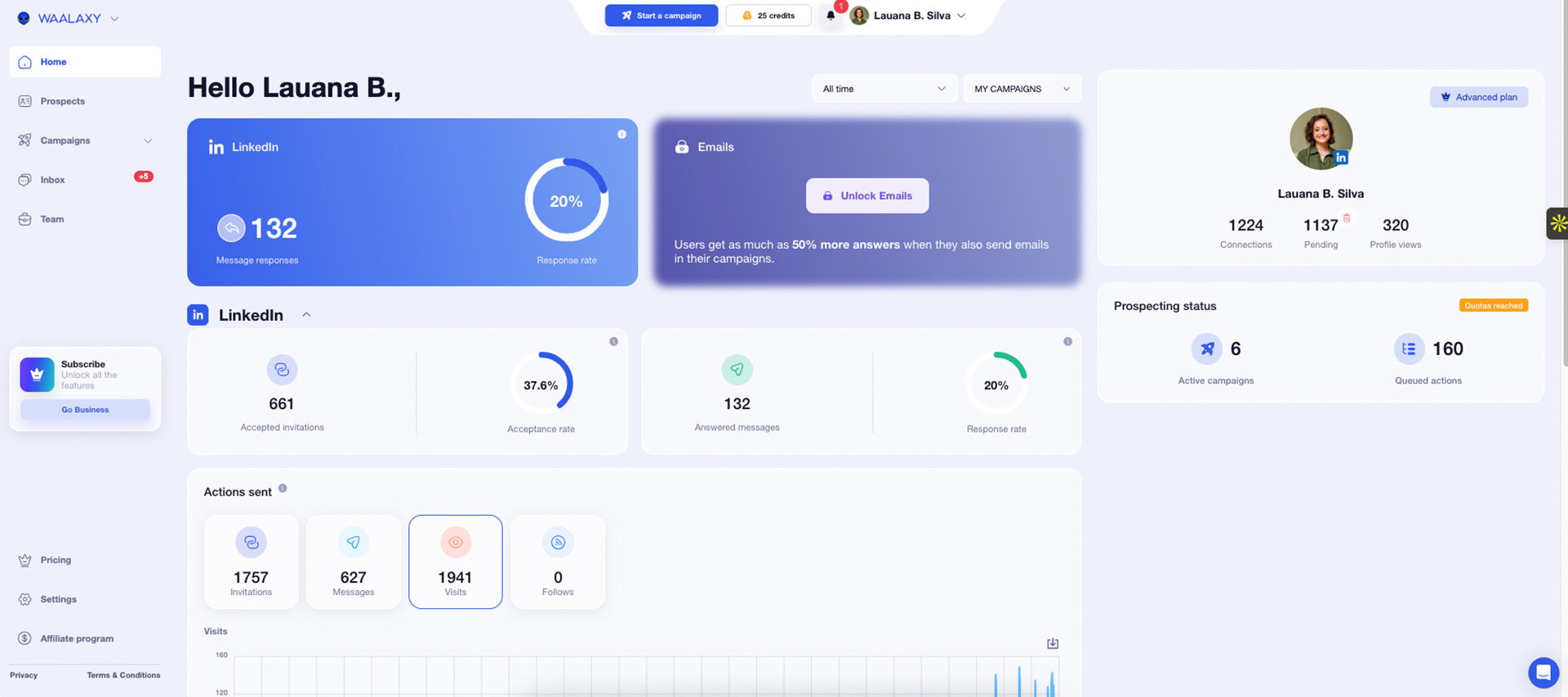This screenshot has height=697, width=1568.
Task: Click the info icon on acceptance card
Action: tap(613, 341)
